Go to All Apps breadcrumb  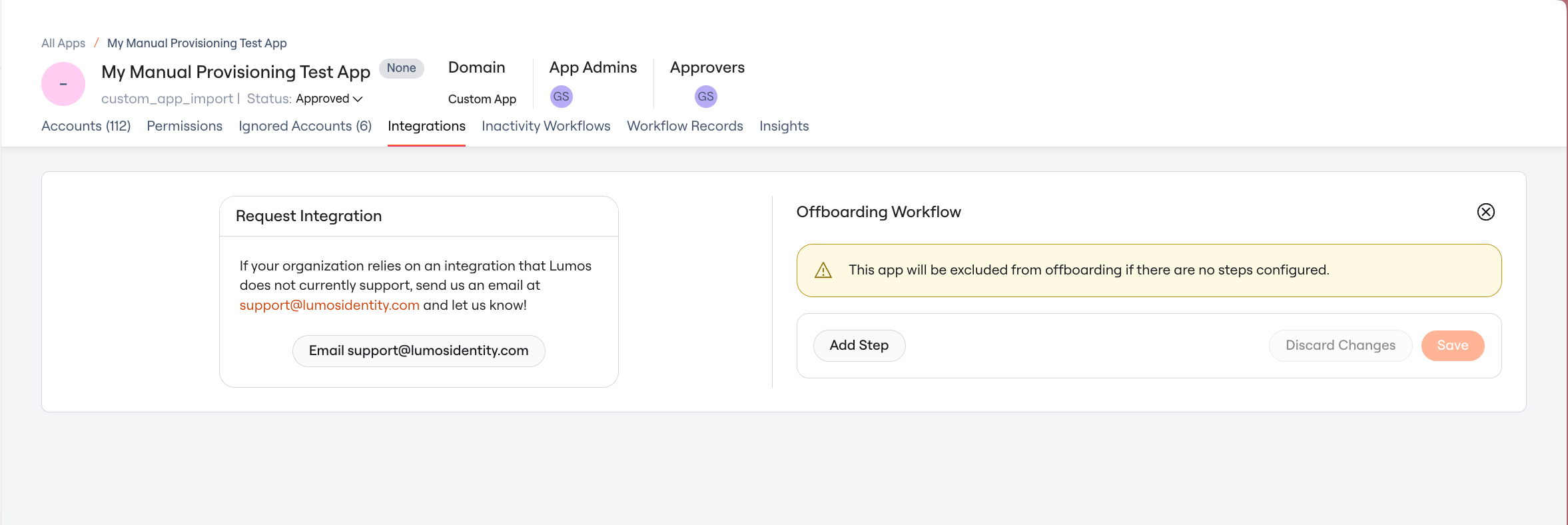pyautogui.click(x=63, y=43)
